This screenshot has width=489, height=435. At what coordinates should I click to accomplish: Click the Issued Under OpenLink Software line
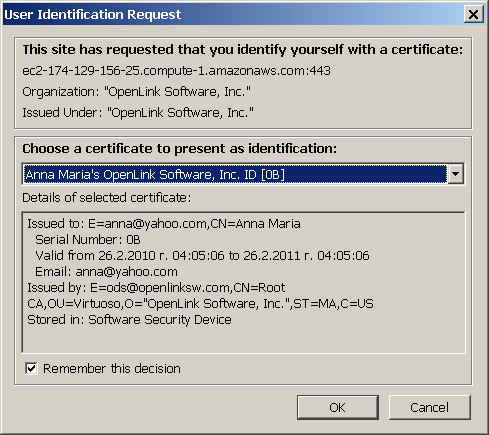[x=138, y=113]
